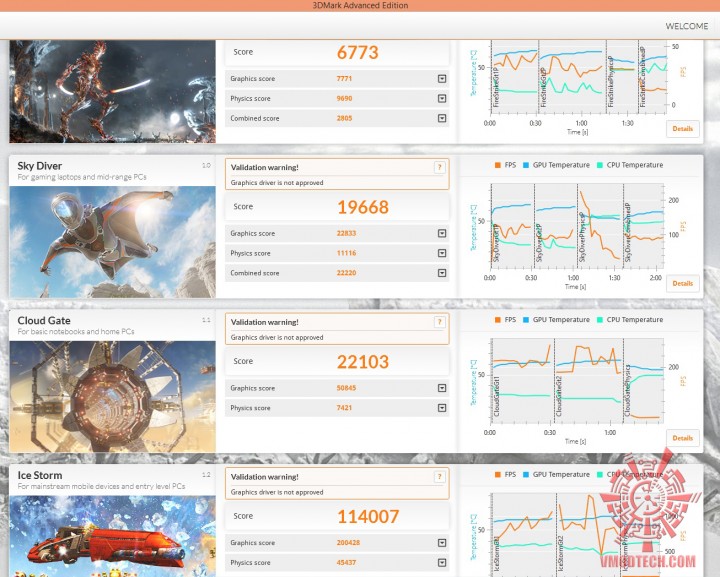This screenshot has width=720, height=577.
Task: Click orange FPS legend swatch in Ice Storm chart
Action: point(498,475)
